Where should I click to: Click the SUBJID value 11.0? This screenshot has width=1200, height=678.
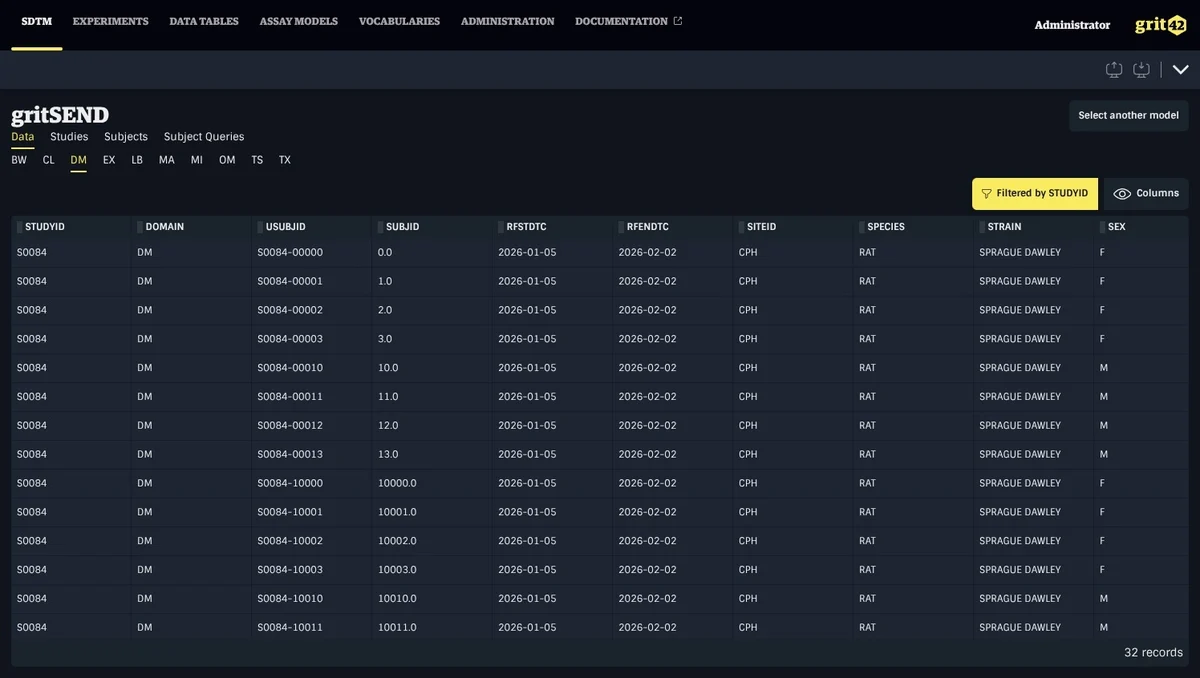coord(388,397)
